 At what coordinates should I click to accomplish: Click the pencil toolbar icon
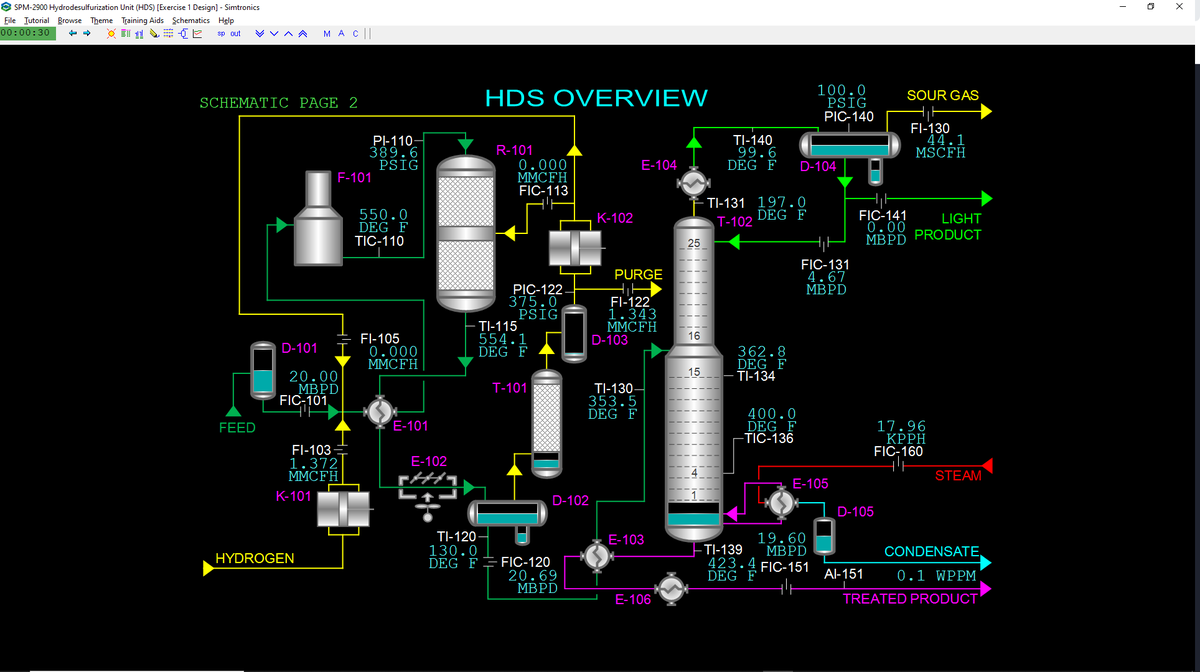pyautogui.click(x=155, y=33)
